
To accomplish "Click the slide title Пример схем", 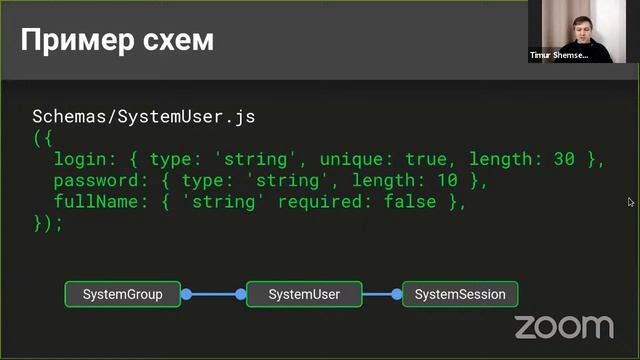I will click(x=117, y=40).
